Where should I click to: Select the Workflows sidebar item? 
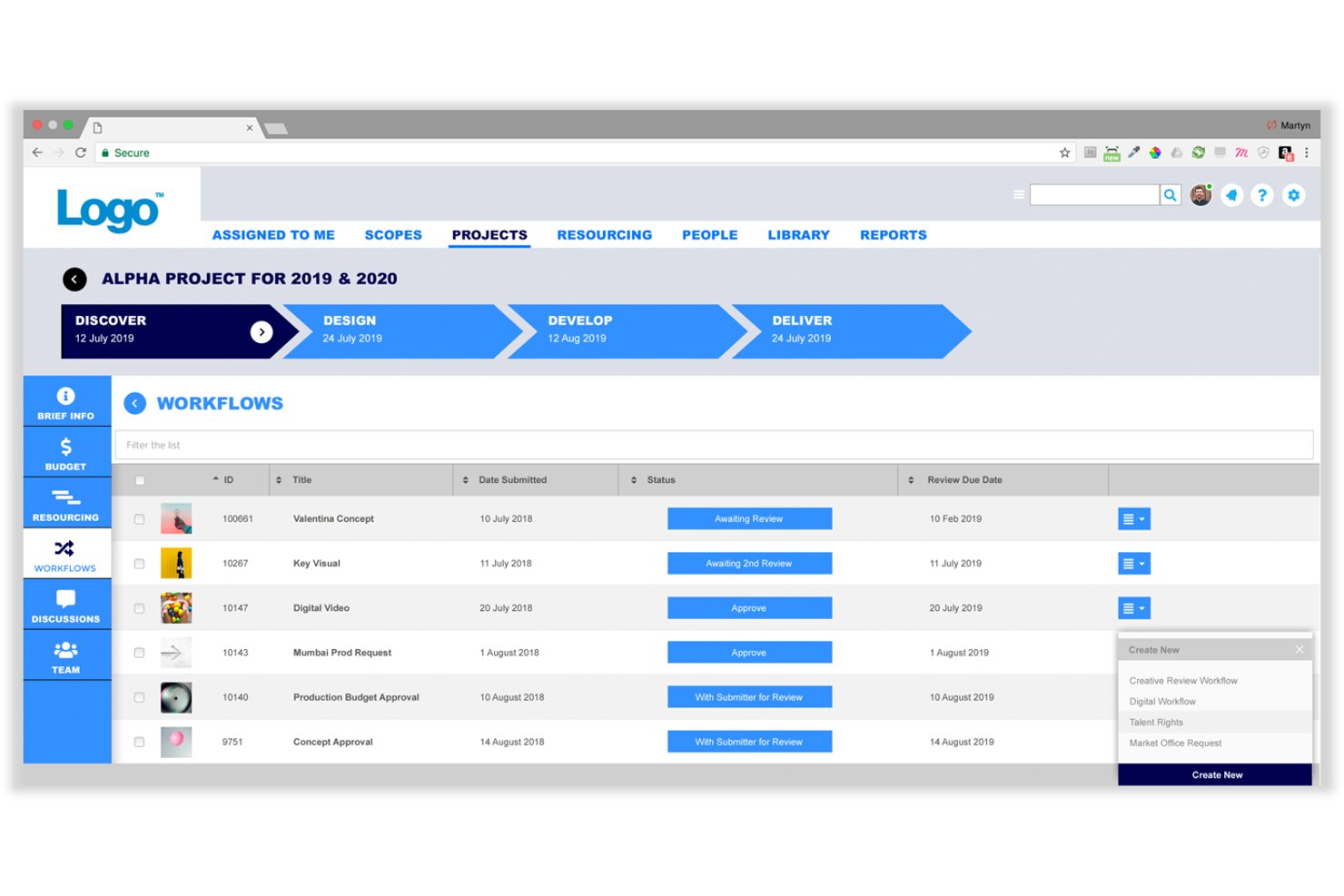[66, 555]
